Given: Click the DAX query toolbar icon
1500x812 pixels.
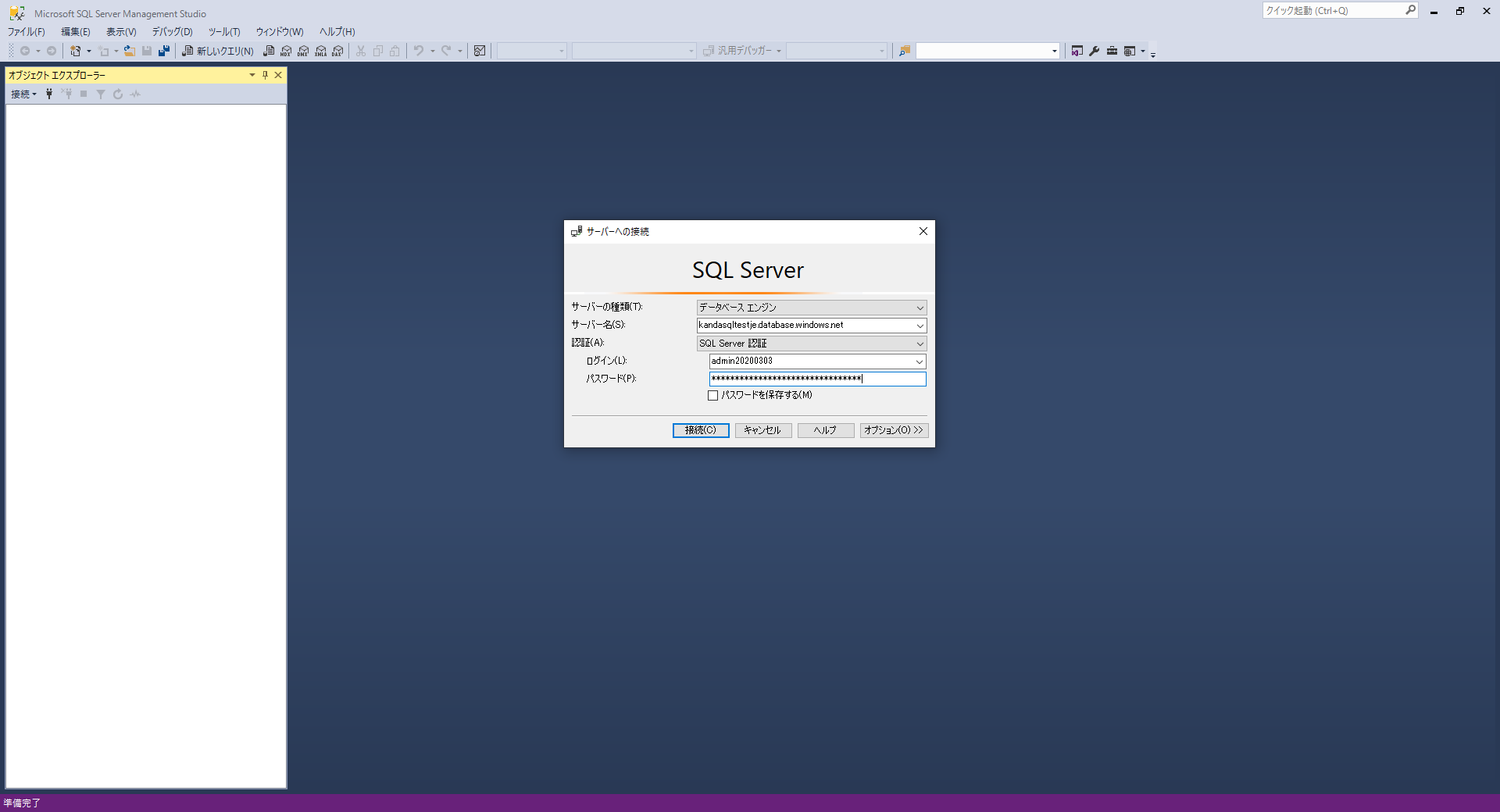Looking at the screenshot, I should click(337, 51).
